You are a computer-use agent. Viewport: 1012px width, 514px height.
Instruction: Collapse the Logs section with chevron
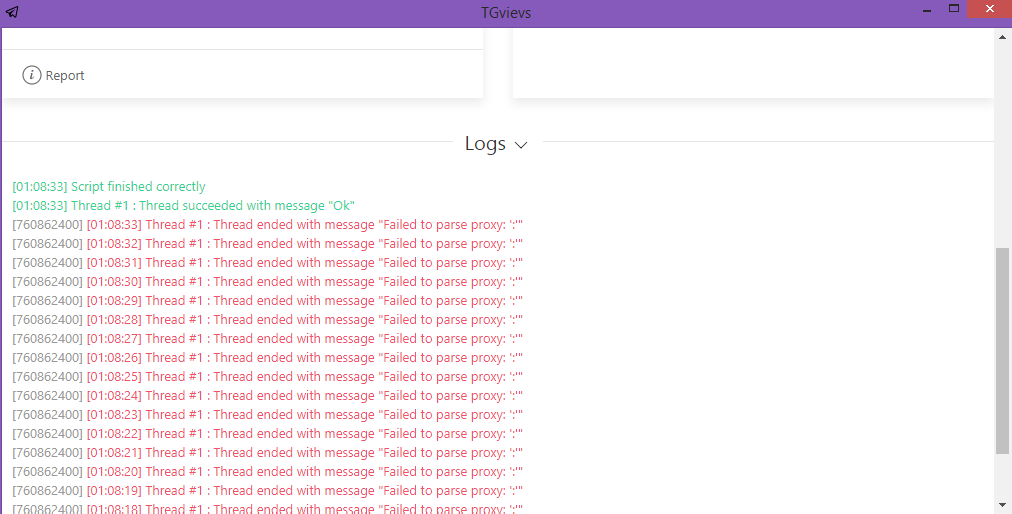pos(521,145)
